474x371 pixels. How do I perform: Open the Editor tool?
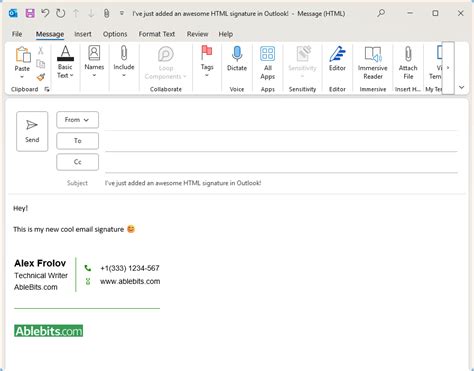point(337,59)
